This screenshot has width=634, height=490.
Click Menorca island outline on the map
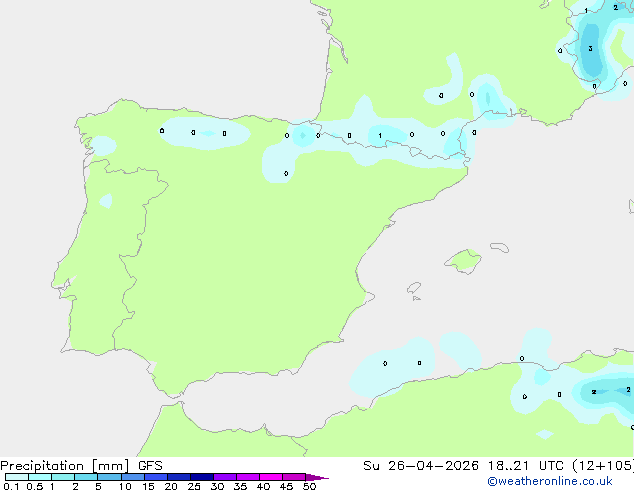tap(499, 247)
